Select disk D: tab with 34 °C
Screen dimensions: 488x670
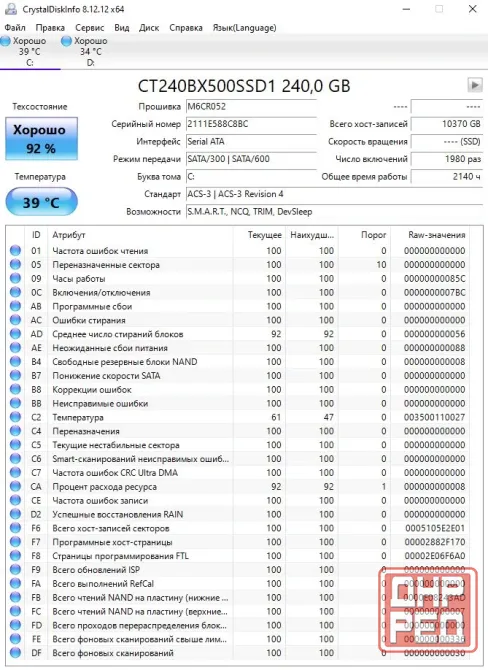pyautogui.click(x=91, y=52)
